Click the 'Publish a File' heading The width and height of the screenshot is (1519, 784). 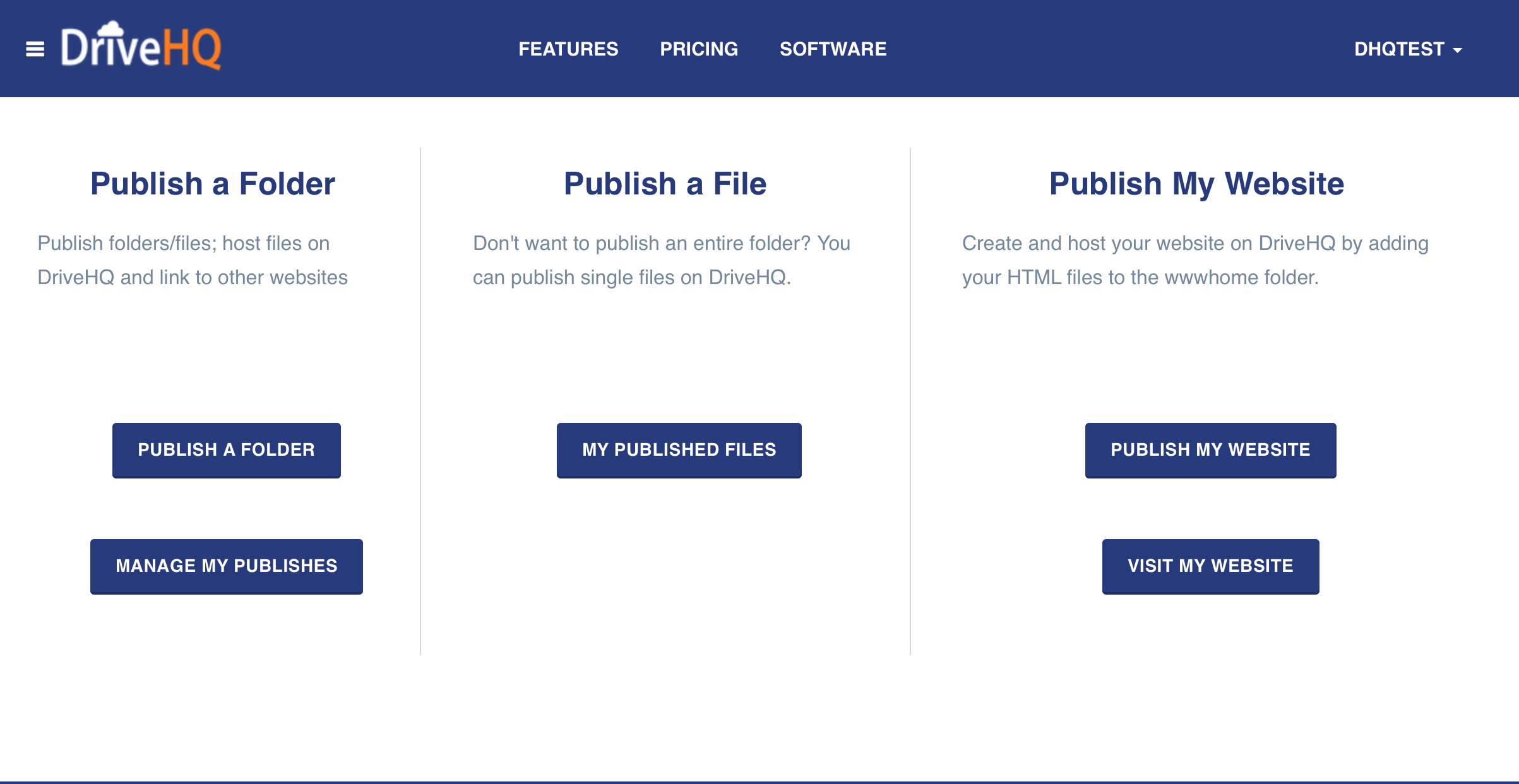coord(665,184)
